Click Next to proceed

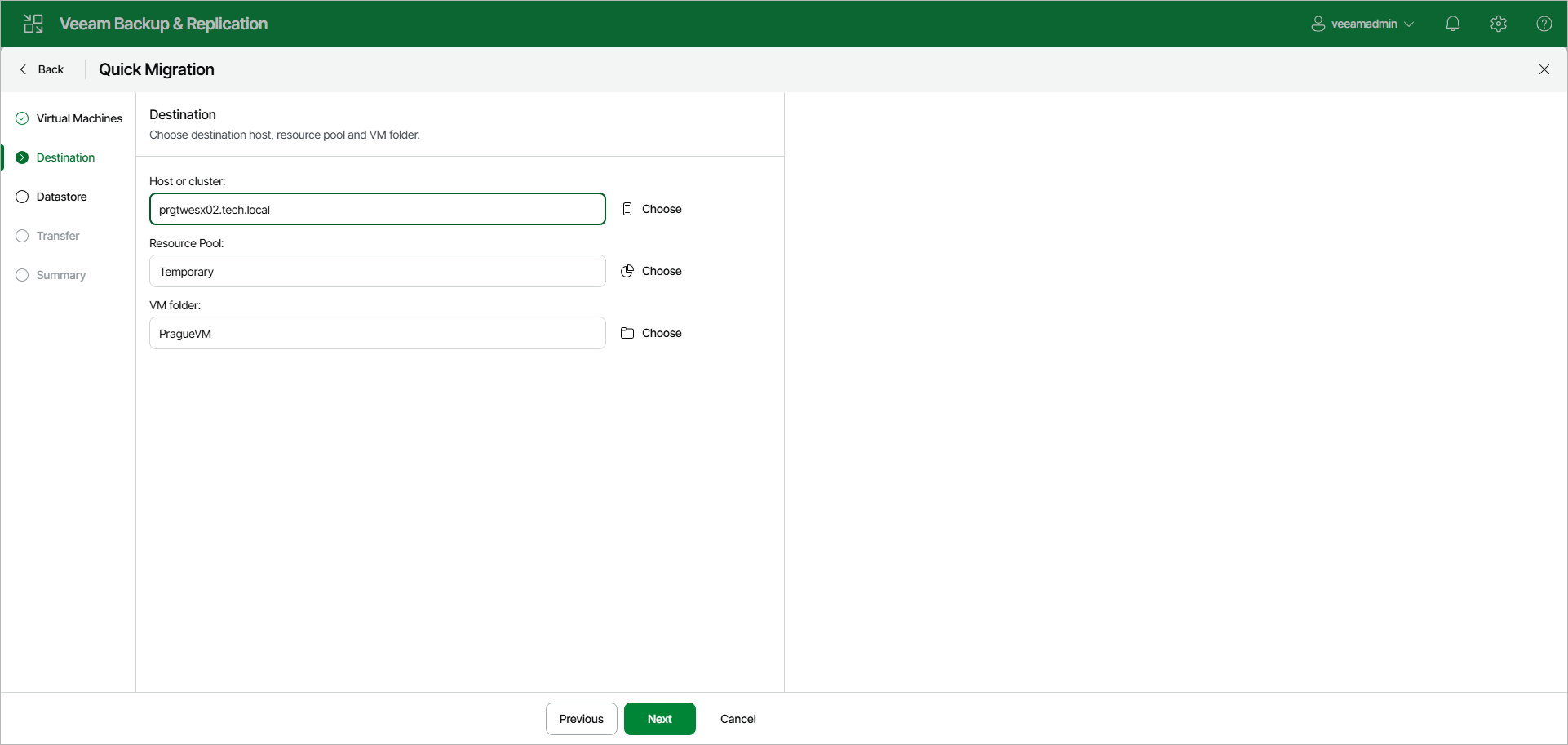tap(659, 719)
